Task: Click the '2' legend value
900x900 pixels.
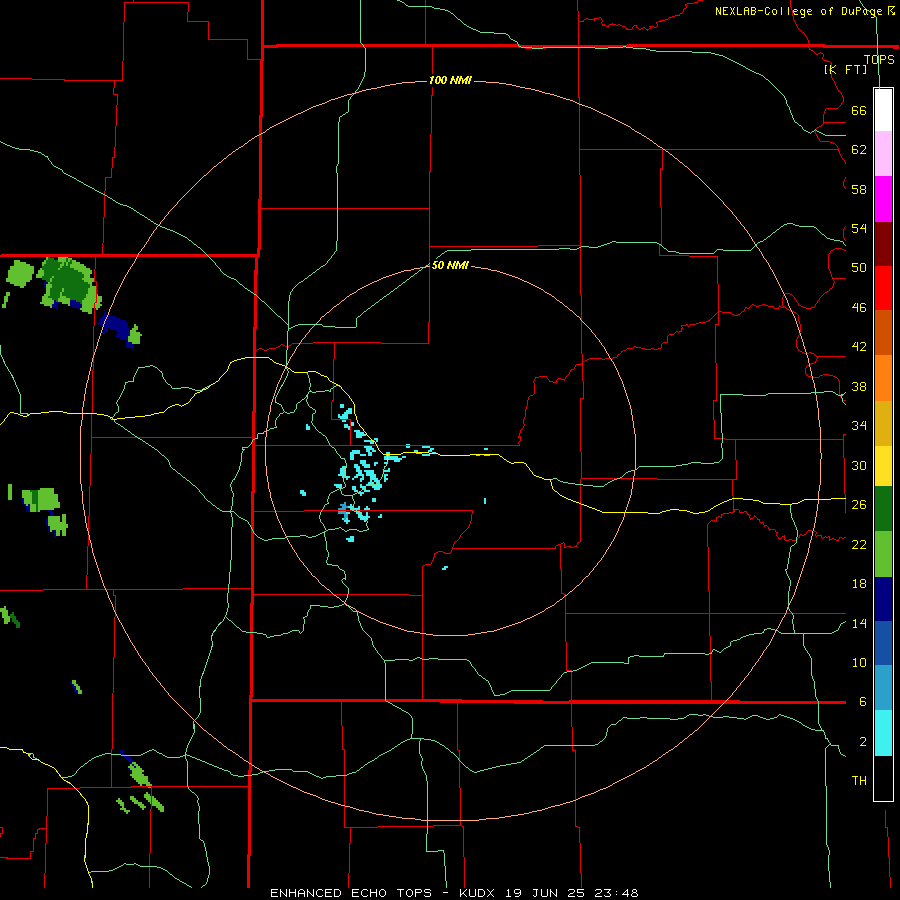Action: pyautogui.click(x=863, y=742)
